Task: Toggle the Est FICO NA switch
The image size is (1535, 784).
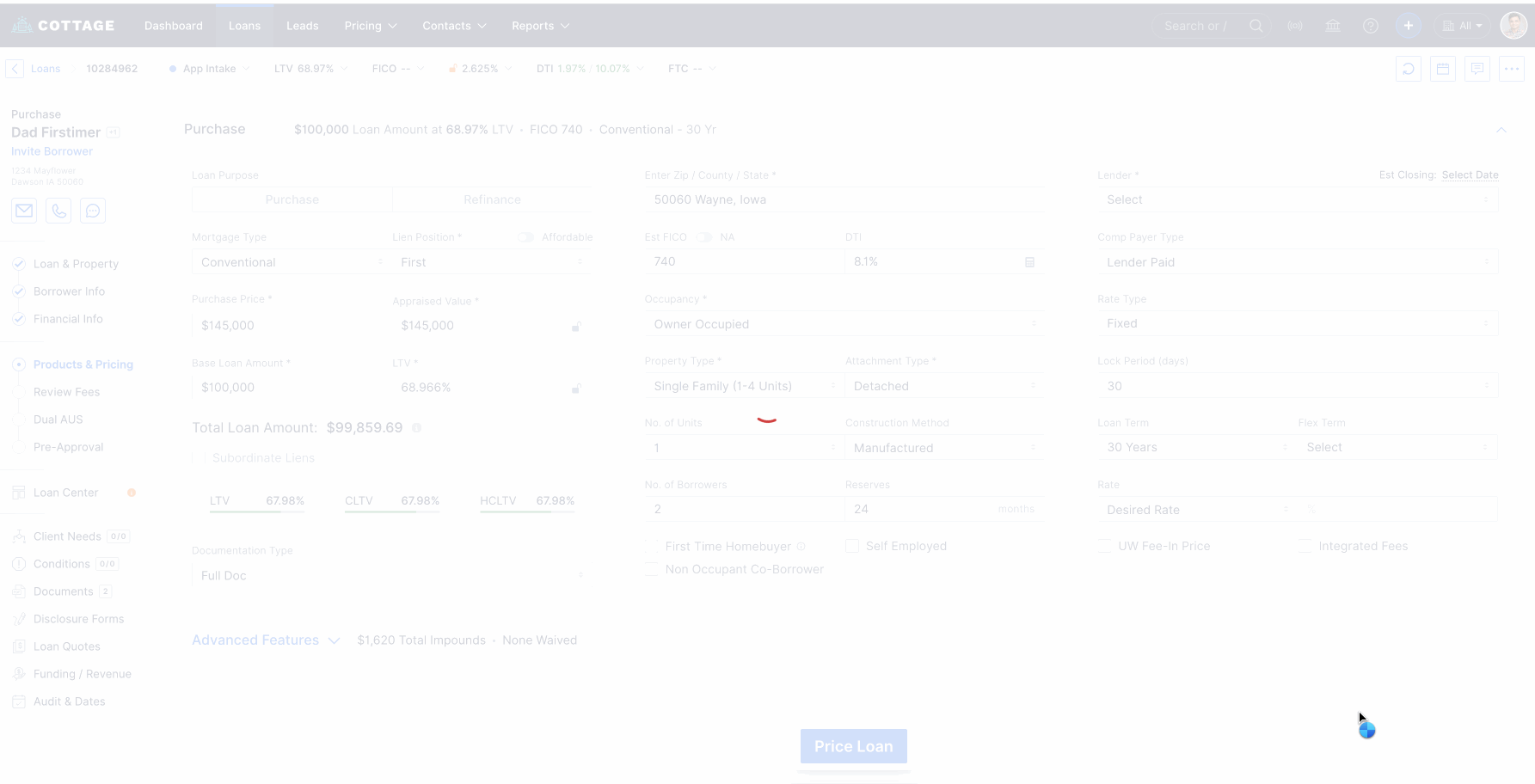Action: point(704,237)
